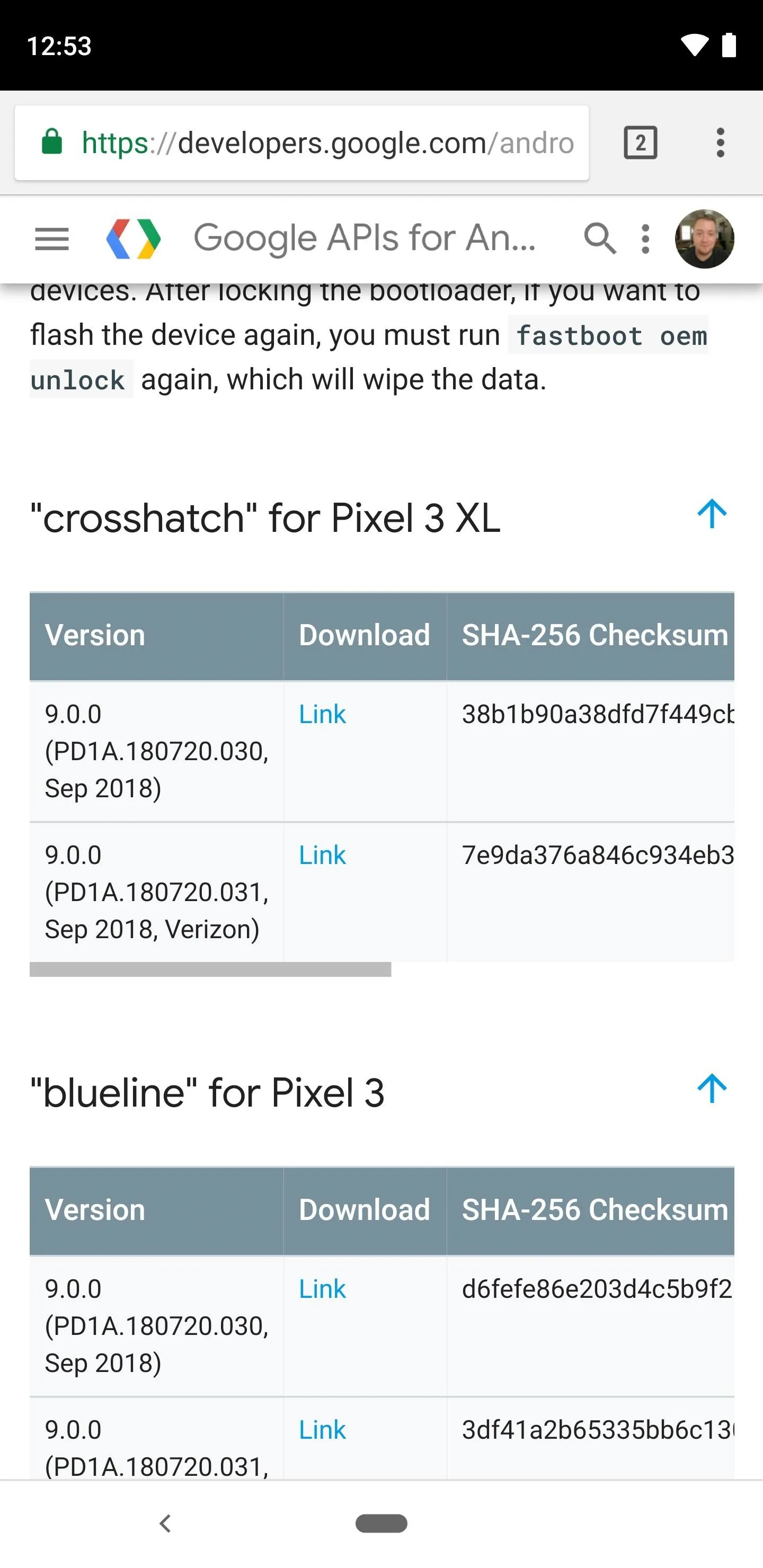Screen dimensions: 763x1568
Task: Click the crosshatch table horizontal scrollbar
Action: [x=210, y=969]
